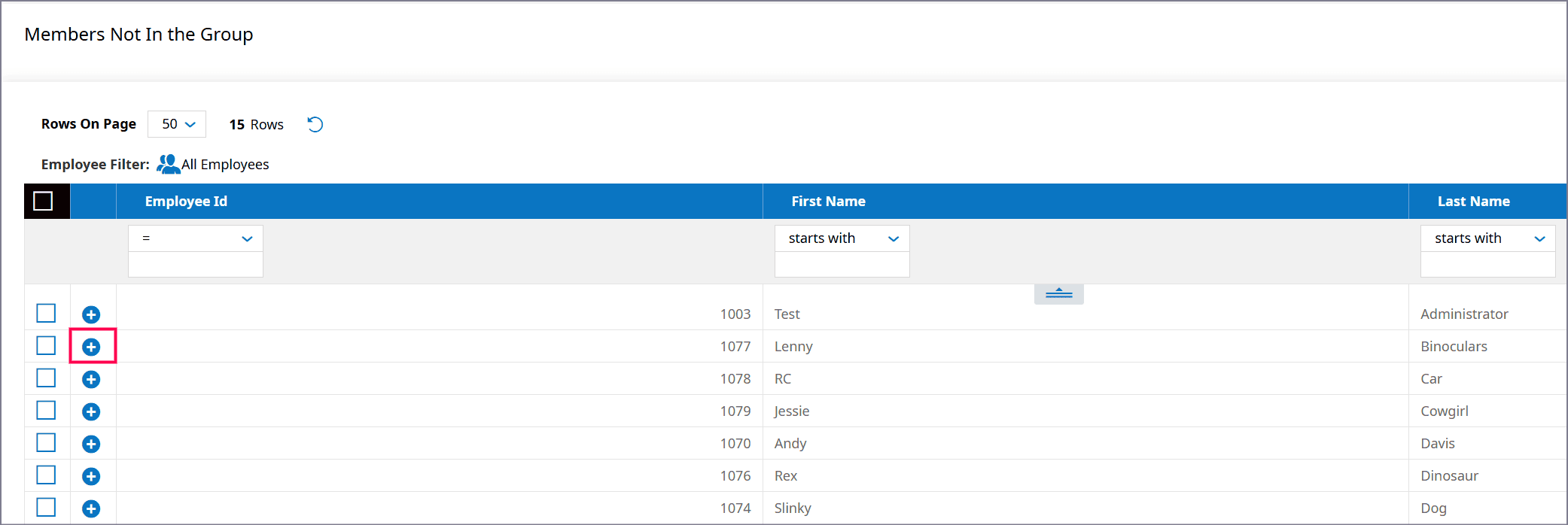Check the Slinky Dog row checkbox

pyautogui.click(x=46, y=507)
